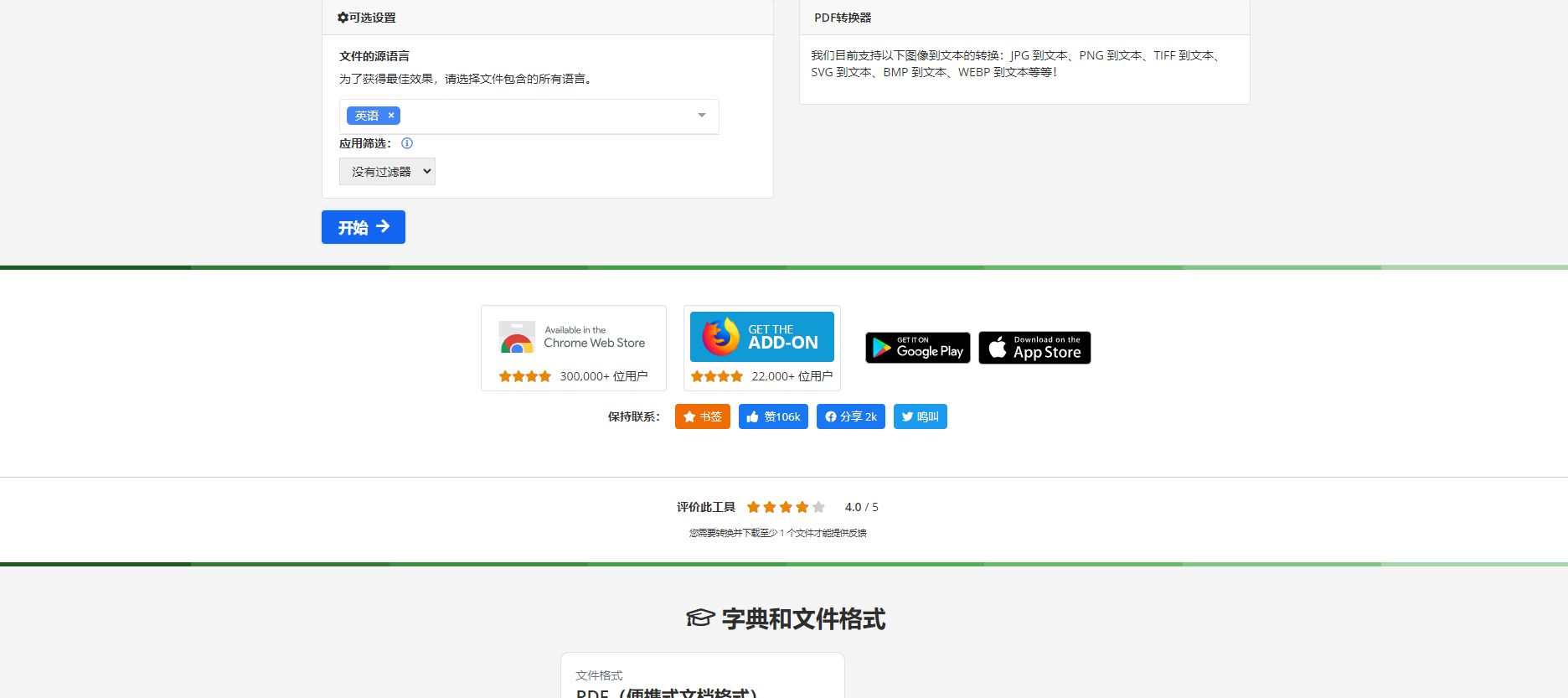Click the PDF转换器 panel header
This screenshot has width=1568, height=698.
pos(1024,18)
